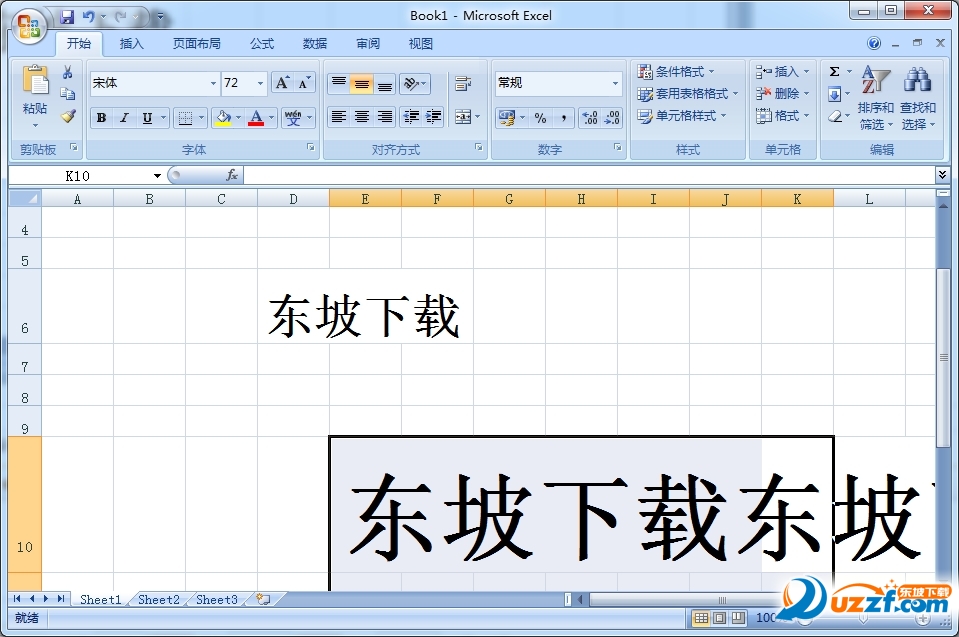
Task: Click the Paste clipboard icon
Action: pyautogui.click(x=34, y=81)
